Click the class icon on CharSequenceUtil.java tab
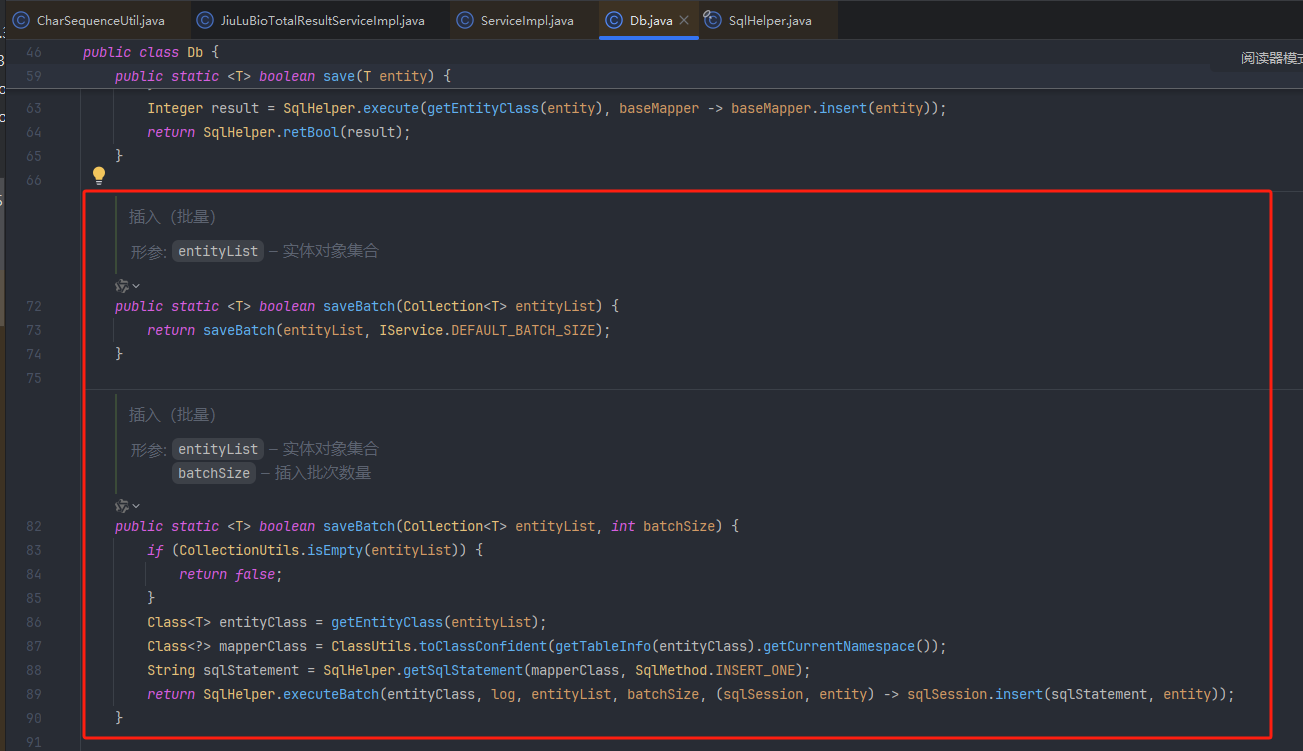 [x=20, y=20]
